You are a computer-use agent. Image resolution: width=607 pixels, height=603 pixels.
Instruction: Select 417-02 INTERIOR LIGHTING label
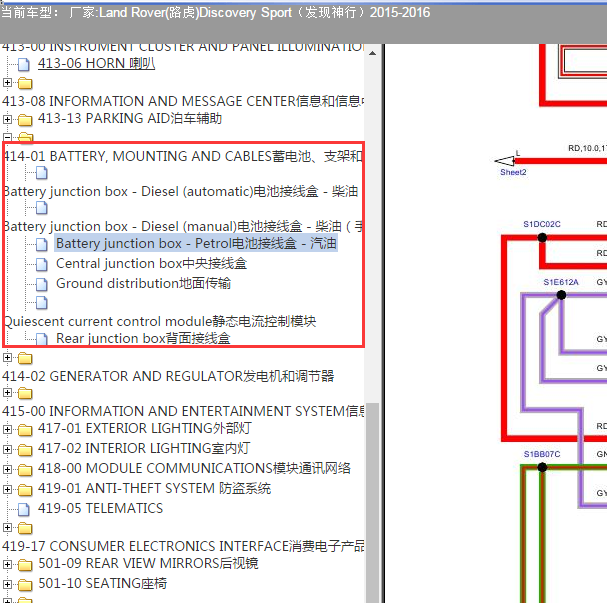tap(144, 449)
